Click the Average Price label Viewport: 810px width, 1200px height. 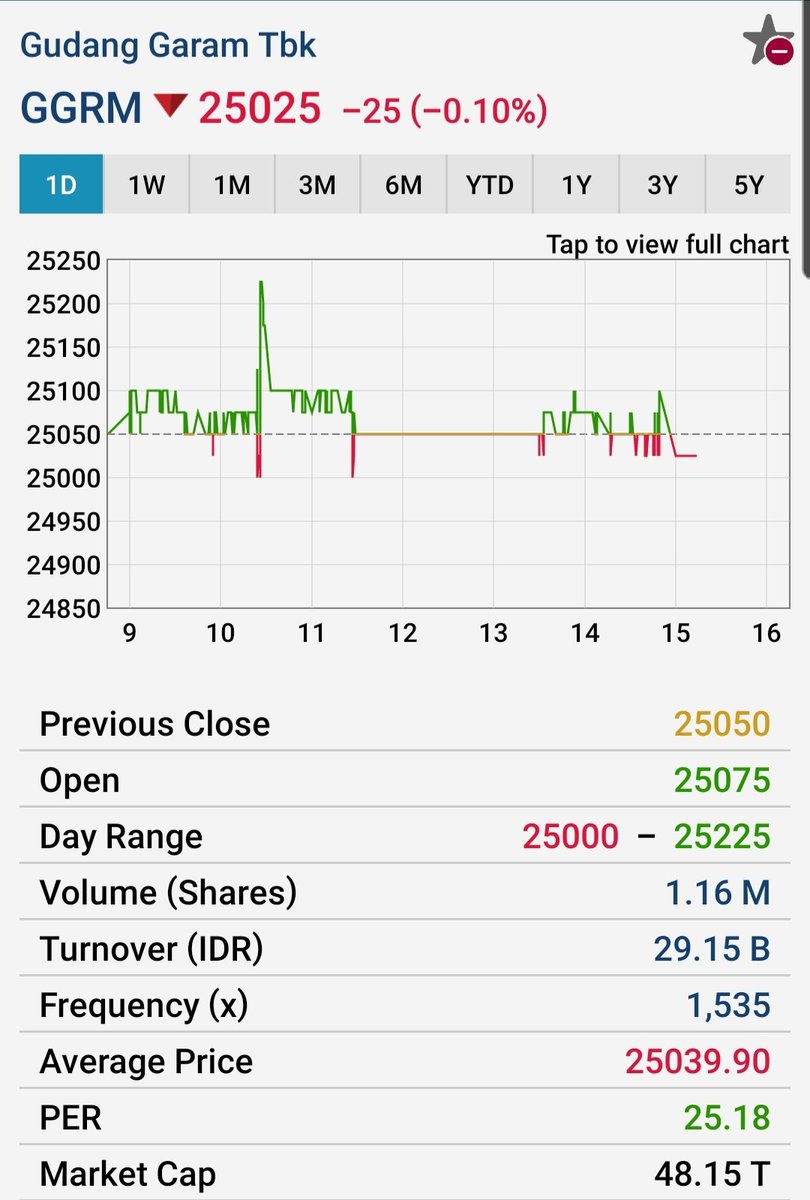click(x=146, y=1061)
